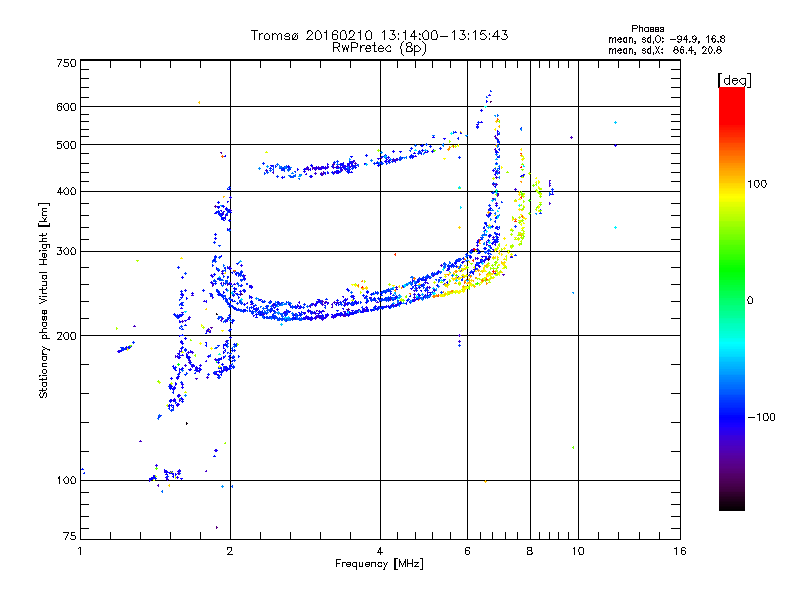Viewport: 800px width, 600px height.
Task: Click the y-axis tick label '300'
Action: pyautogui.click(x=67, y=252)
